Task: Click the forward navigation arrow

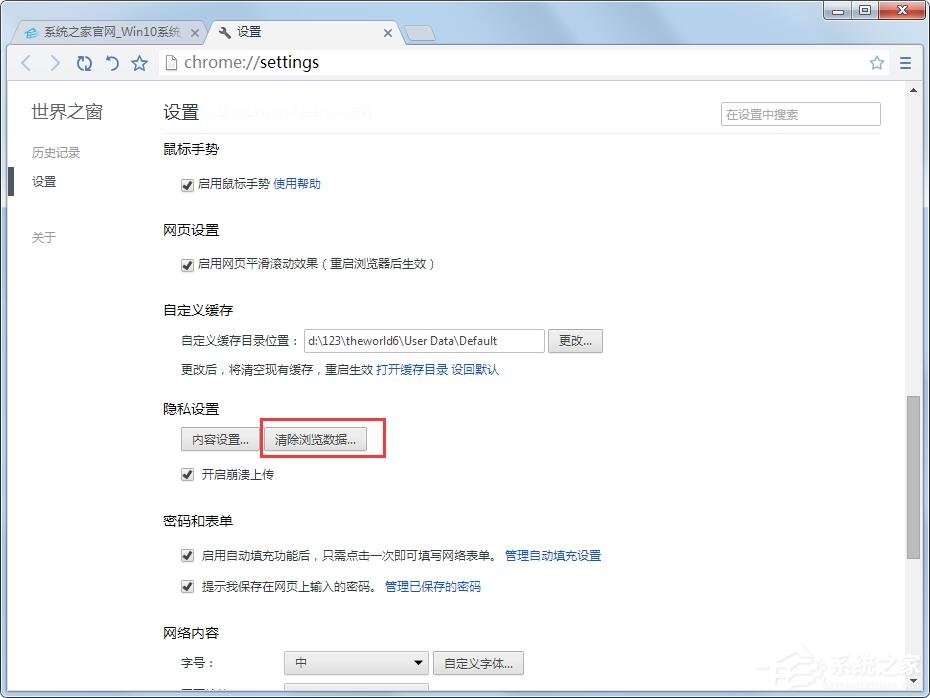Action: 55,62
